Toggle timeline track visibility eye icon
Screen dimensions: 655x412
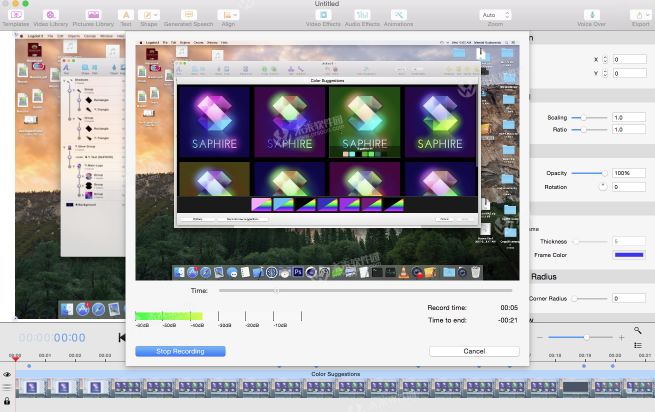pyautogui.click(x=7, y=374)
